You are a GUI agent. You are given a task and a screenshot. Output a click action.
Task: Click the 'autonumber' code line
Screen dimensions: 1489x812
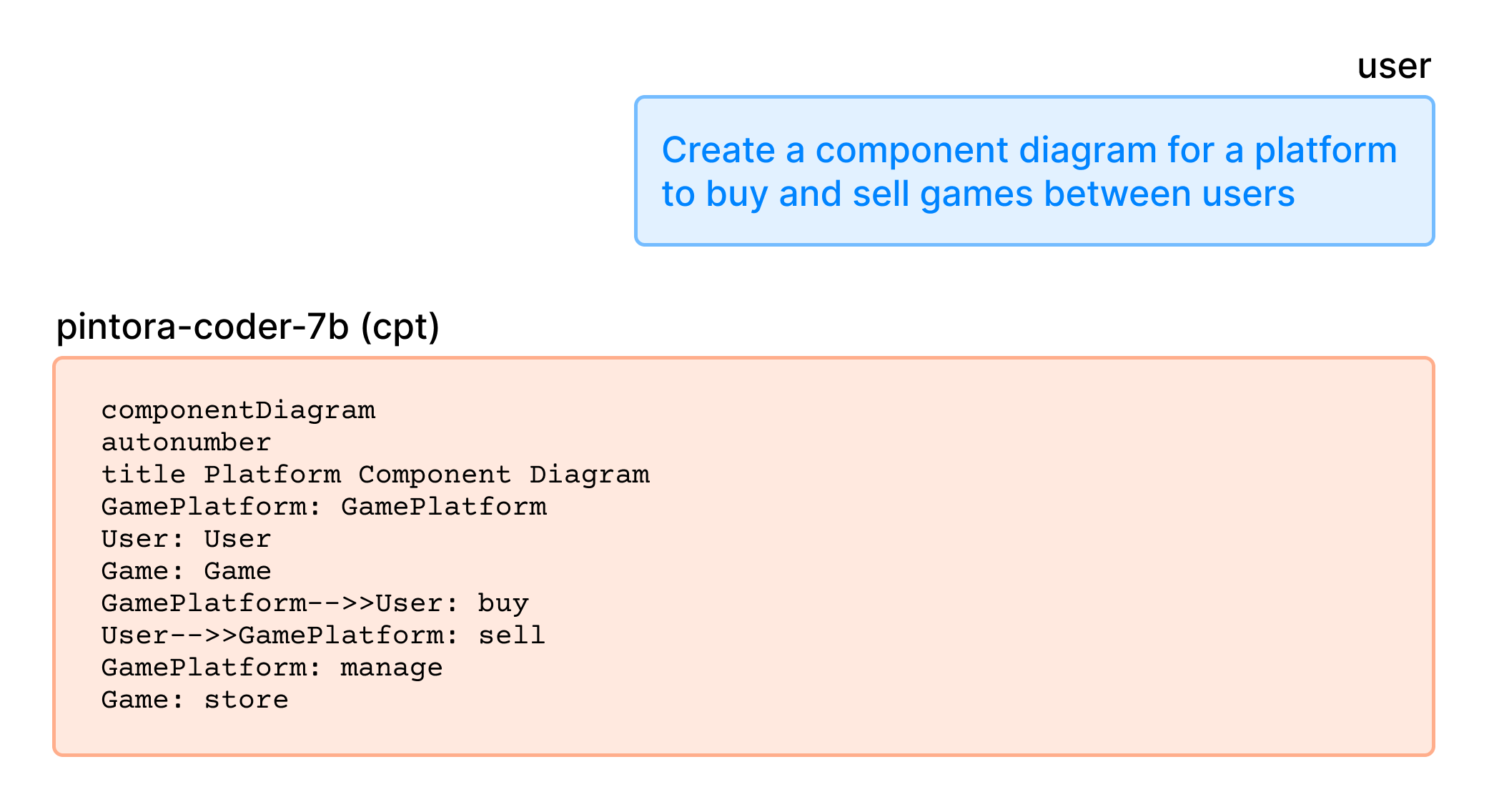[186, 442]
